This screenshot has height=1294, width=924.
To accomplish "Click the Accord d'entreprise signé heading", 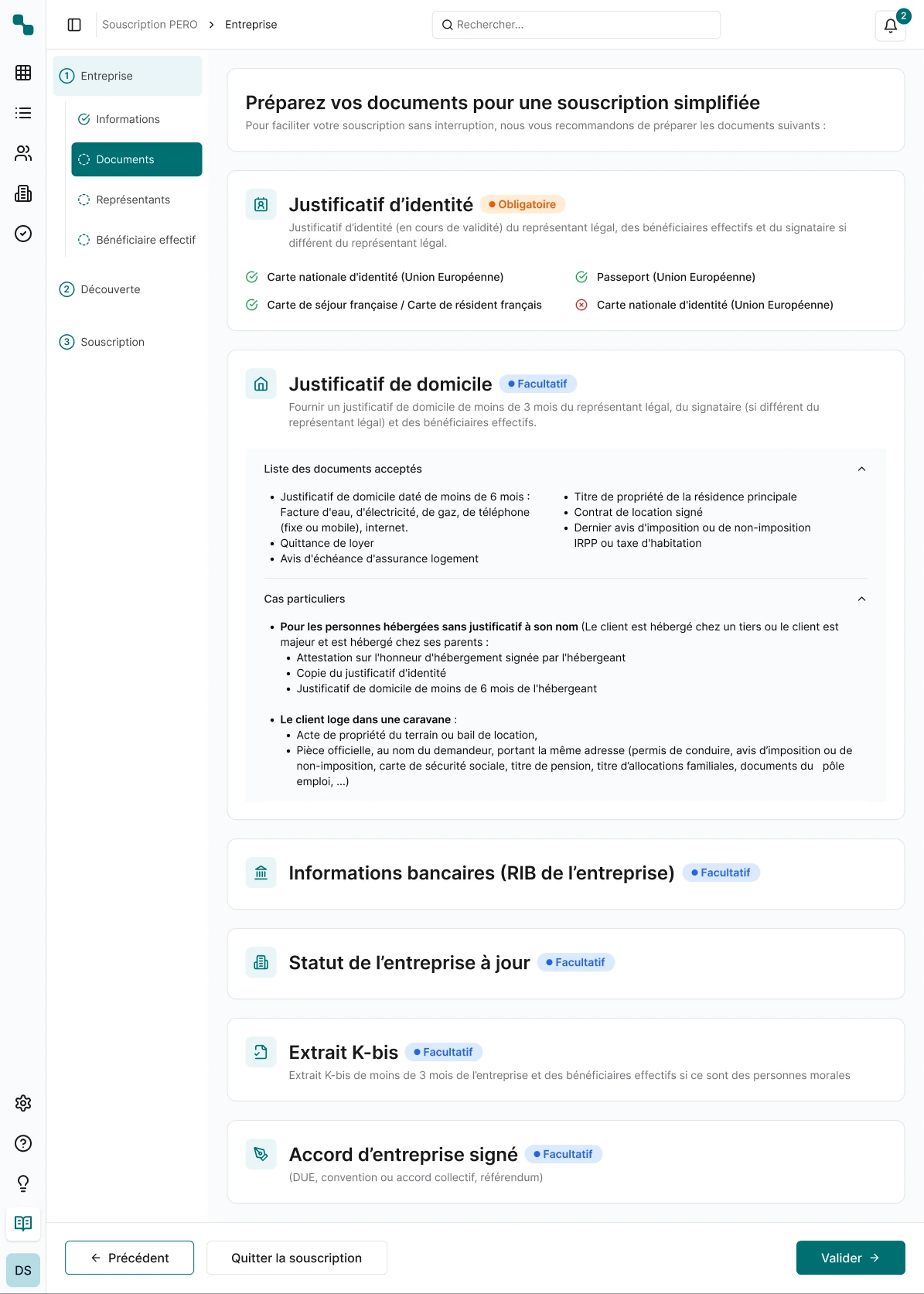I will 404,1155.
